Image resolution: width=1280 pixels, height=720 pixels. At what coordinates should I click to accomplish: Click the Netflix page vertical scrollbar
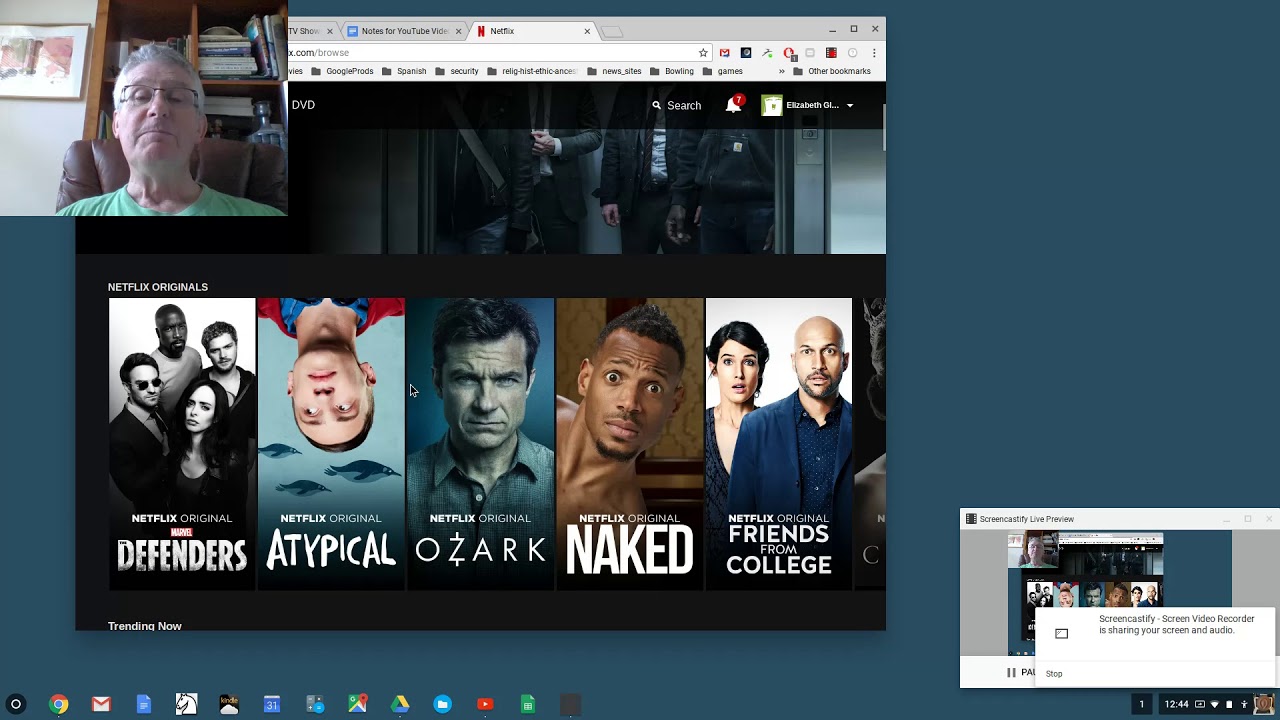pos(883,126)
